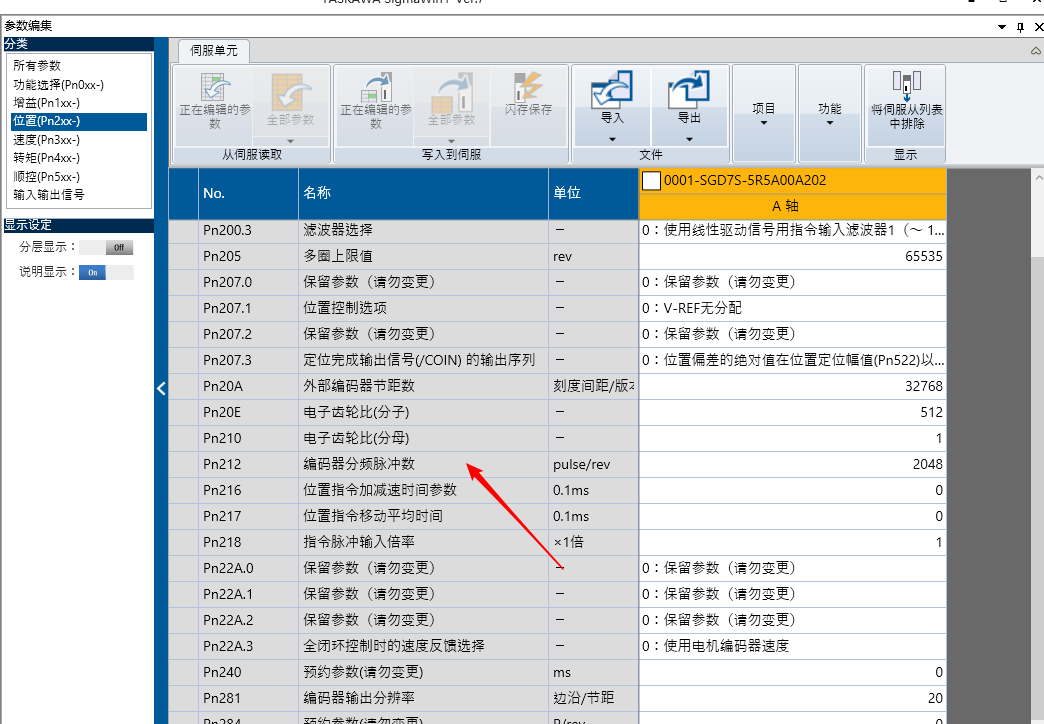Click the 导出 (Export) file icon

688,93
